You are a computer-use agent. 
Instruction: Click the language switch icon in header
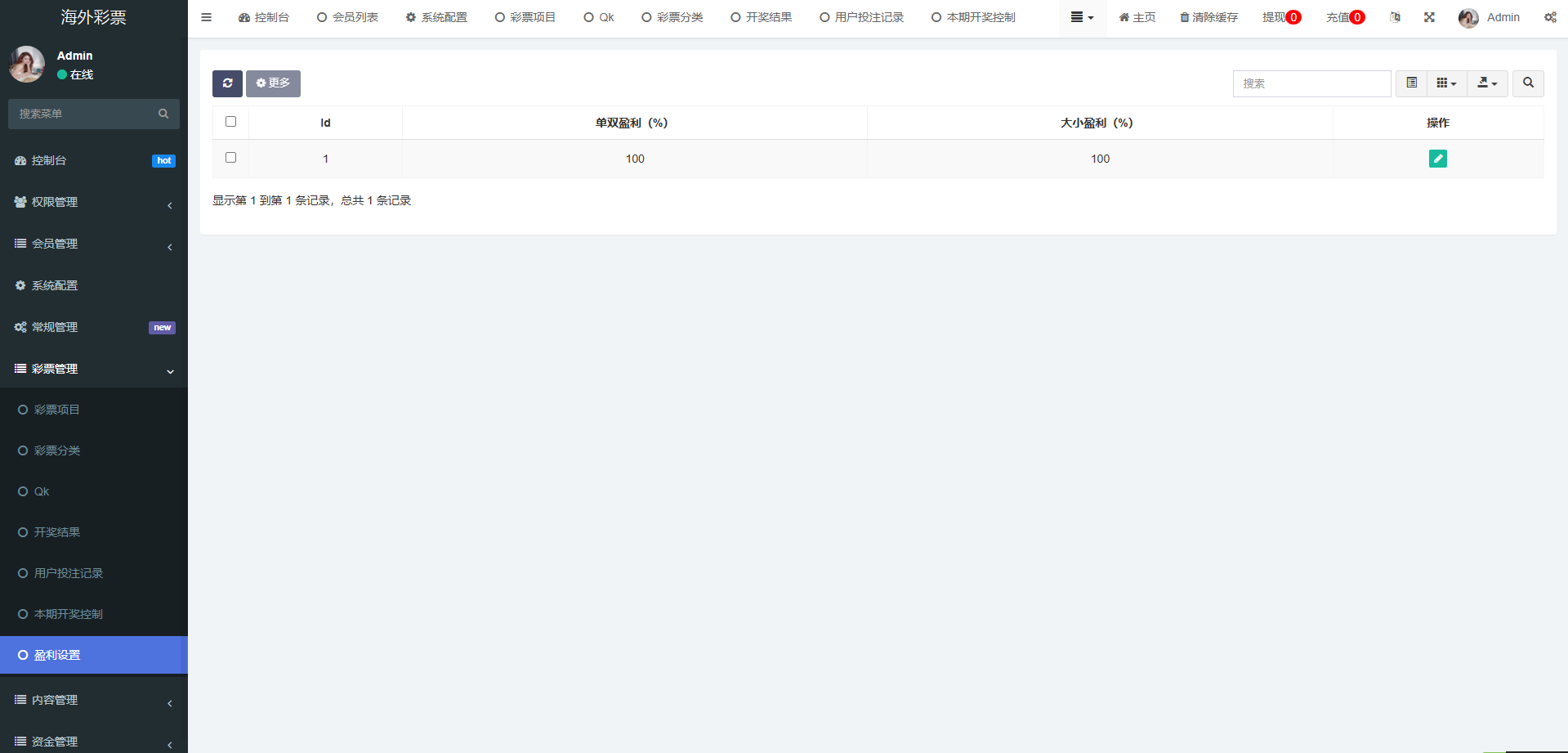click(1395, 17)
